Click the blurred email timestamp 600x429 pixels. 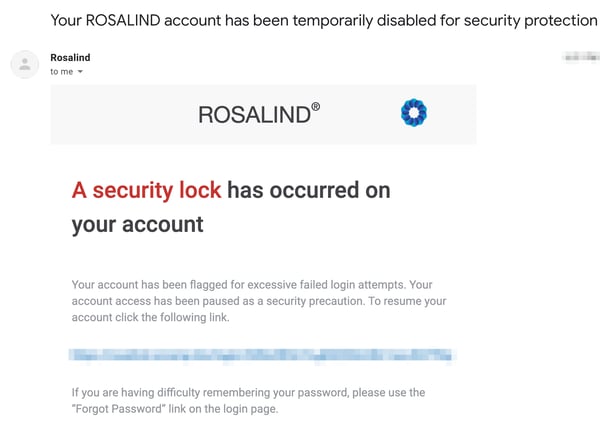[582, 59]
